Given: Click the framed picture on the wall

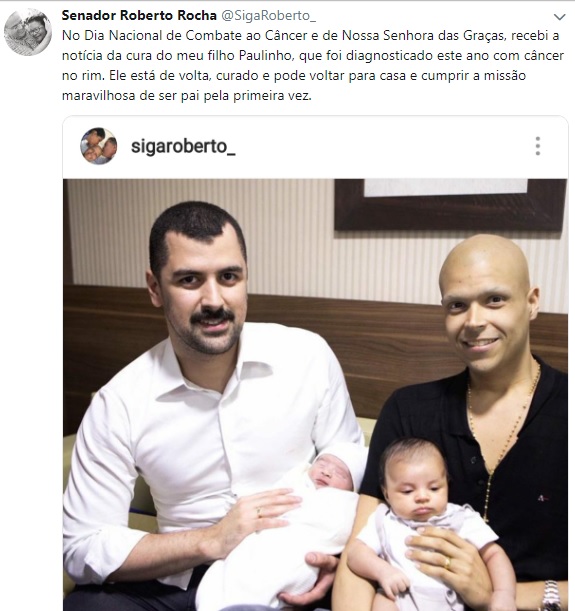Looking at the screenshot, I should tap(450, 204).
